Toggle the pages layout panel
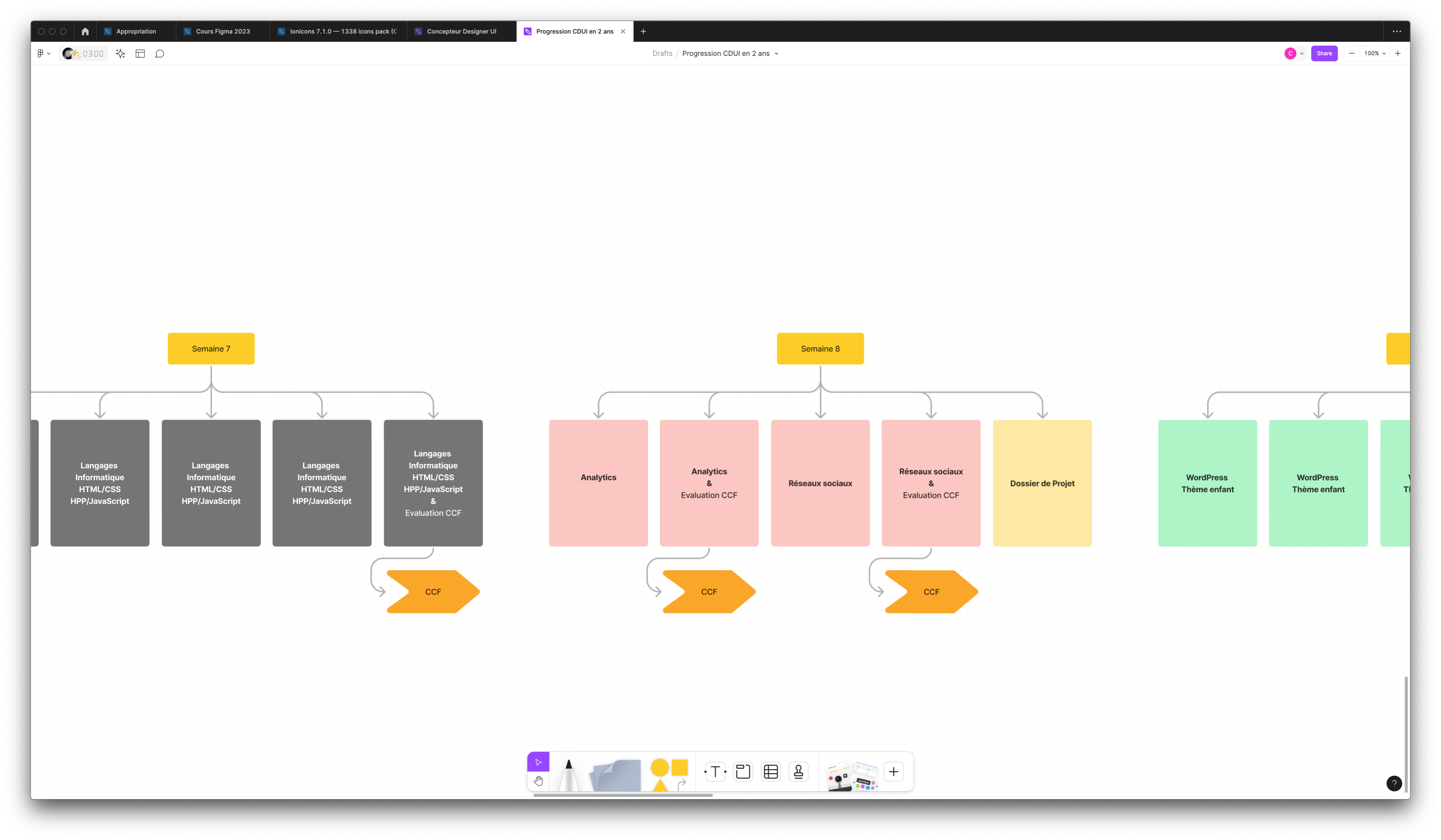The image size is (1441, 840). pyautogui.click(x=140, y=54)
